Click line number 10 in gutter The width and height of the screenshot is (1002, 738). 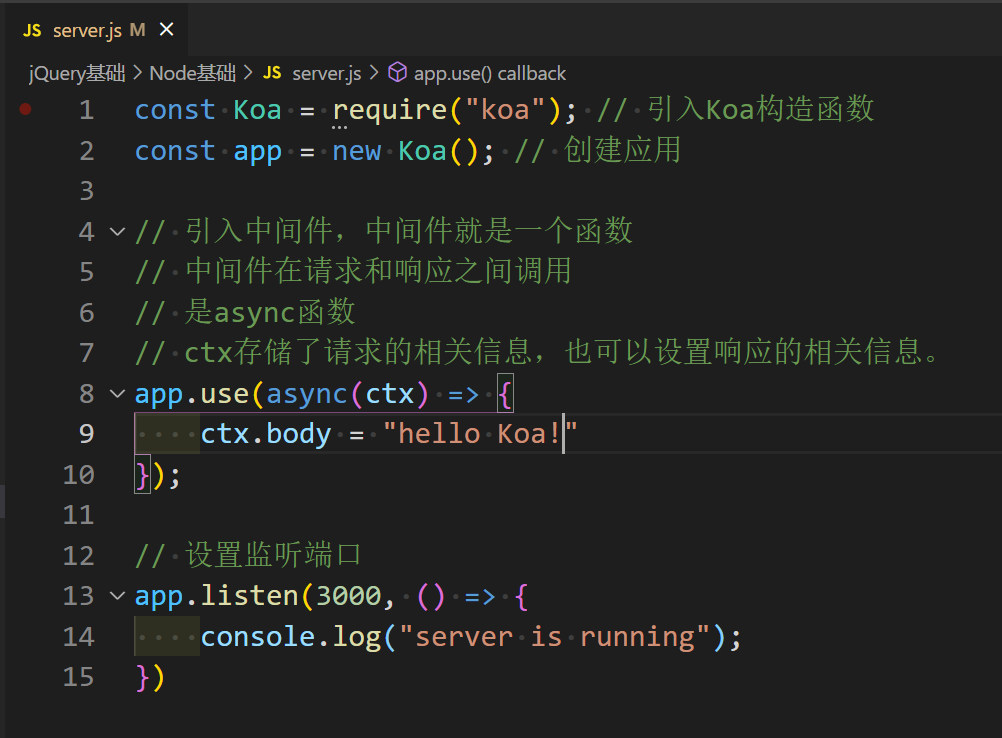coord(79,475)
